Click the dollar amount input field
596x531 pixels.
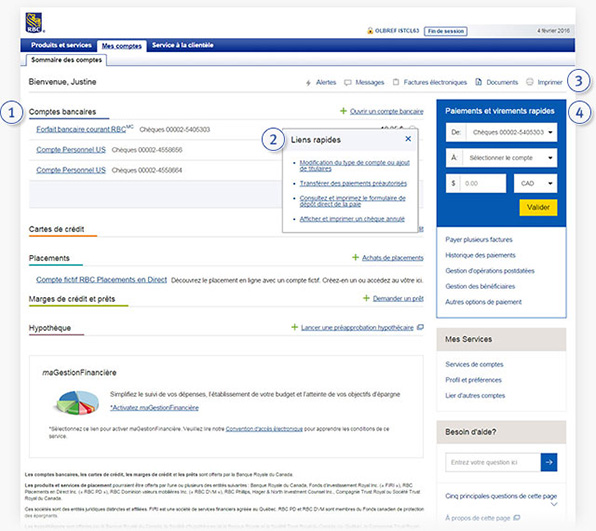tap(476, 183)
